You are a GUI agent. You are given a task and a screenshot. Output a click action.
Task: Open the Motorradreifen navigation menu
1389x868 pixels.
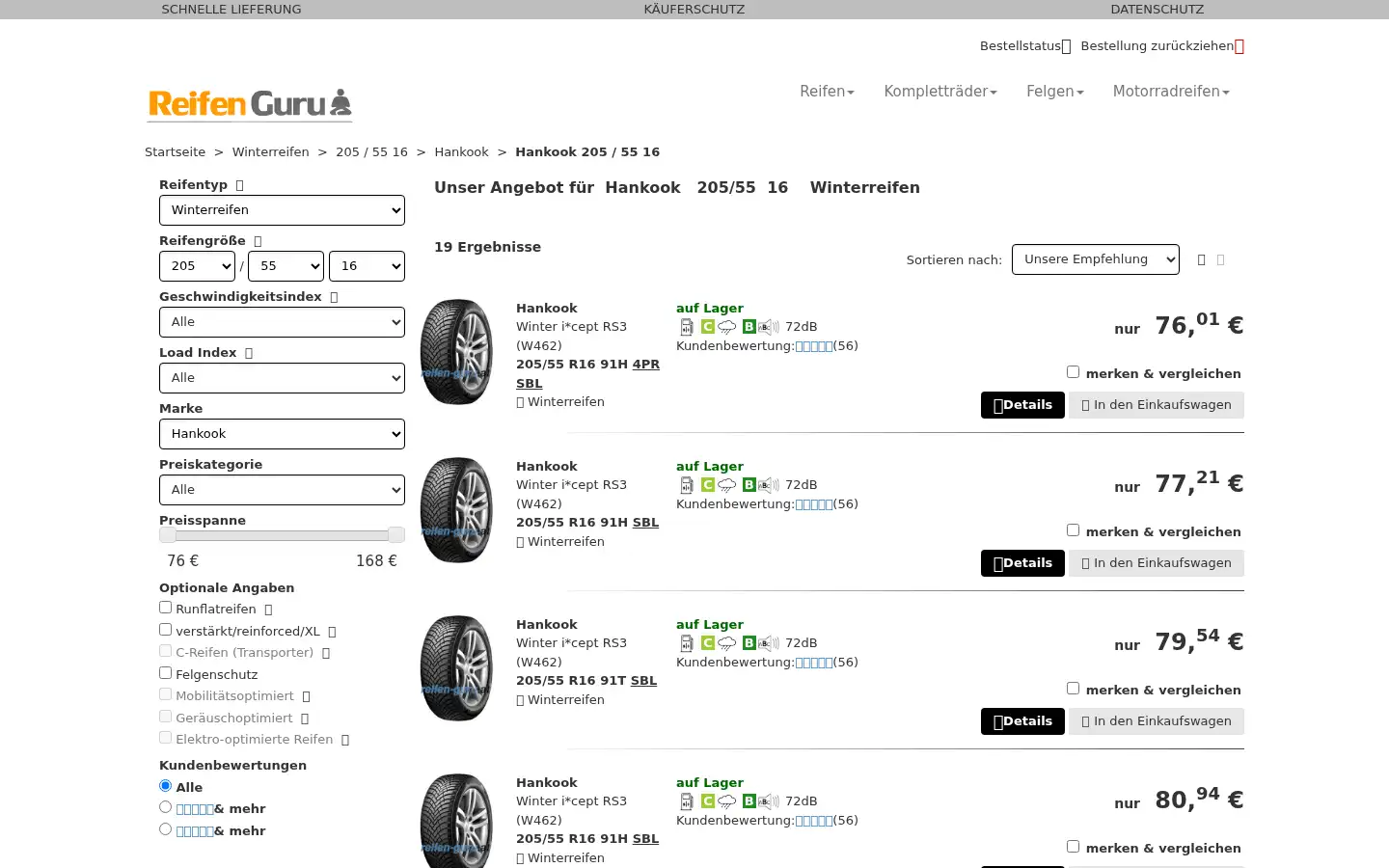point(1171,92)
